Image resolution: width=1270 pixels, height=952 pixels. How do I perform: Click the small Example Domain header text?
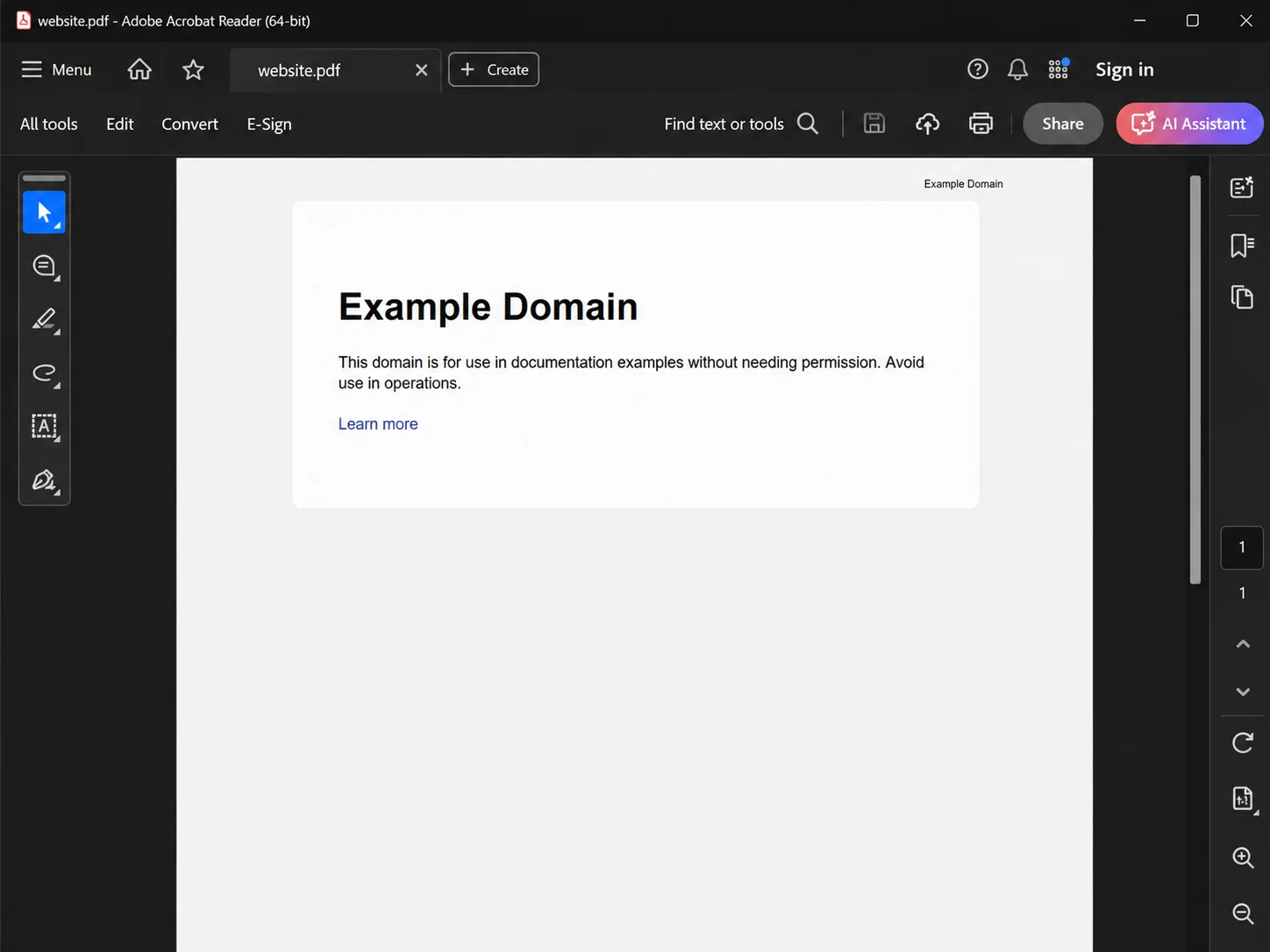(x=963, y=184)
